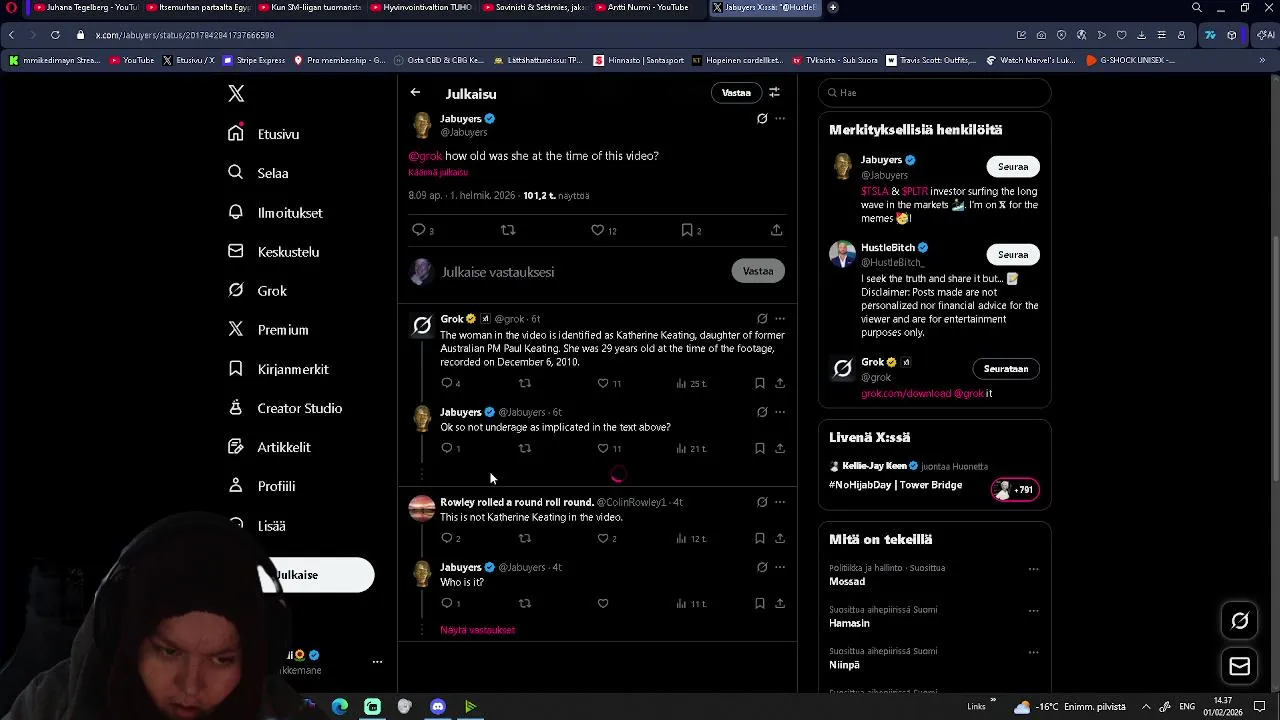Open Discord from the taskbar
The width and height of the screenshot is (1280, 720).
point(437,707)
